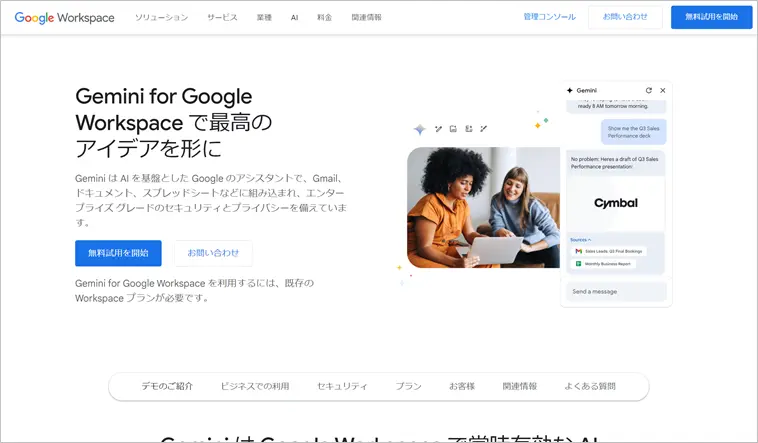Click the blue 無料試用を開始 button in header
The height and width of the screenshot is (443, 758).
click(x=711, y=17)
